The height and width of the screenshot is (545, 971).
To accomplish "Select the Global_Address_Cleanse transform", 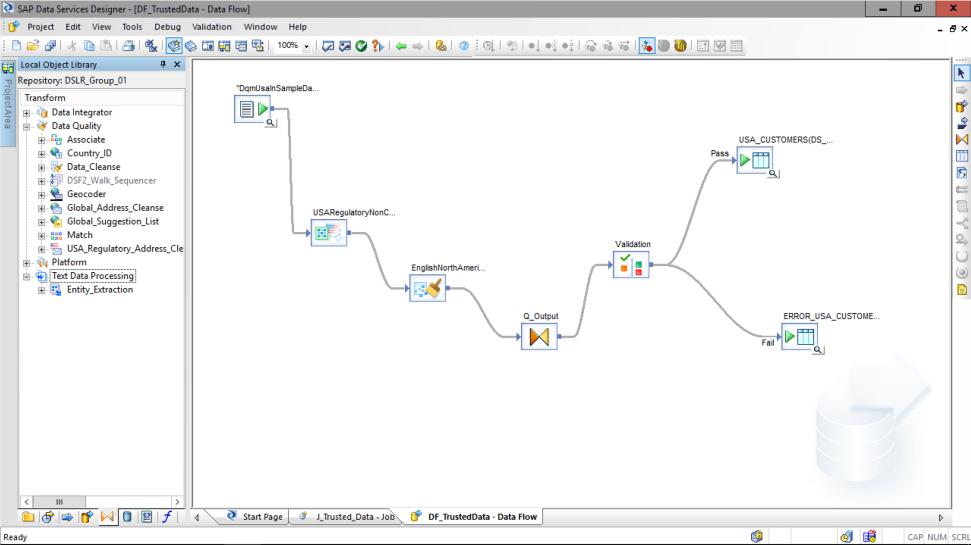I will pyautogui.click(x=115, y=207).
